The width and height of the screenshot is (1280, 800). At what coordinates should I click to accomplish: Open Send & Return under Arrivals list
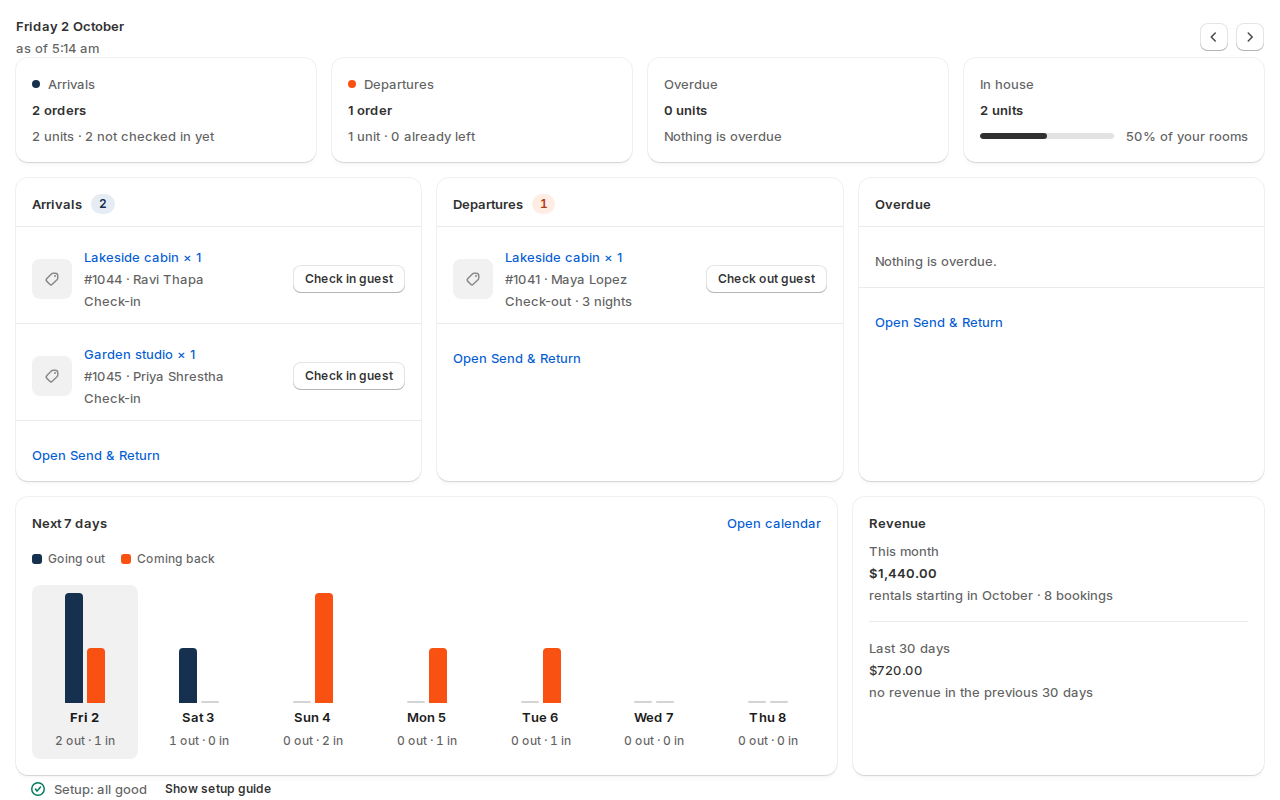(96, 455)
